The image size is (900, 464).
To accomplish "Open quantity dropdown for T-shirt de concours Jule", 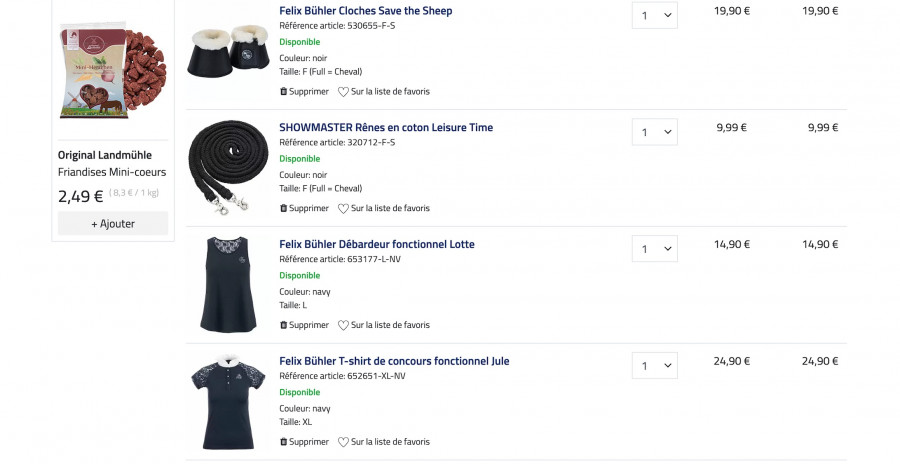I will 655,366.
